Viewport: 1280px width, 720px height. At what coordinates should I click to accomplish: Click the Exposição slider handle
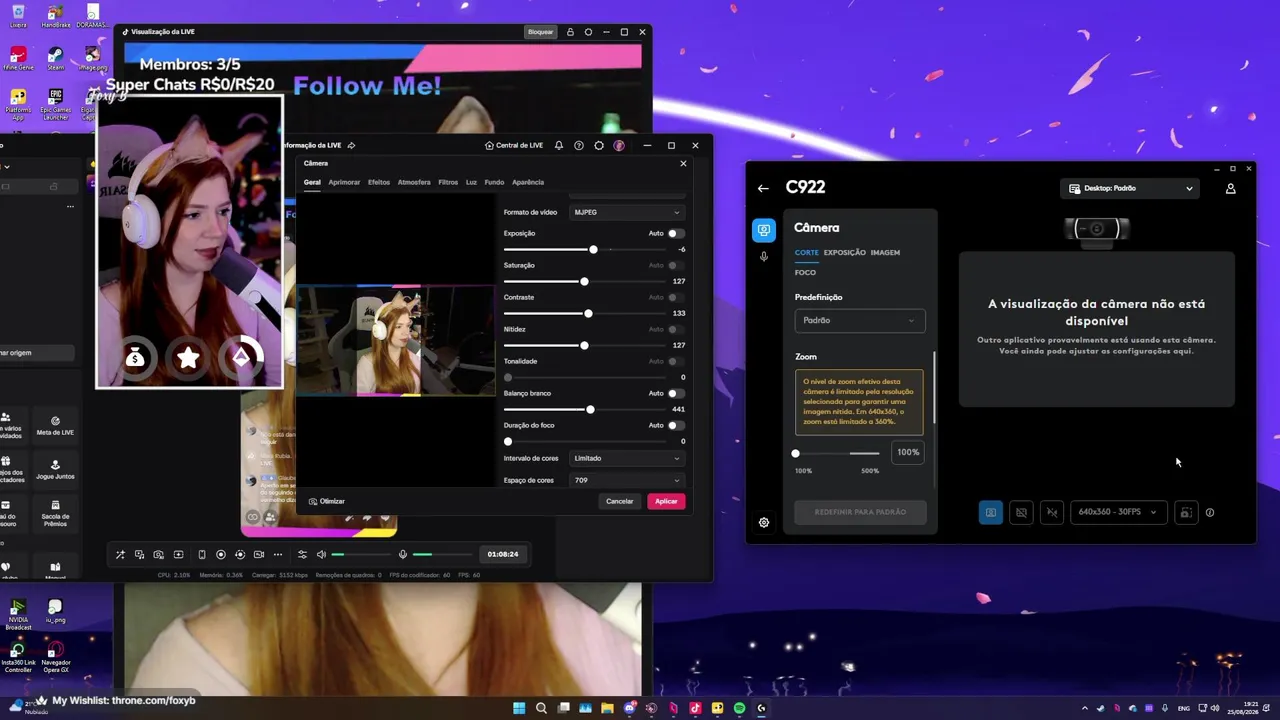tap(593, 249)
